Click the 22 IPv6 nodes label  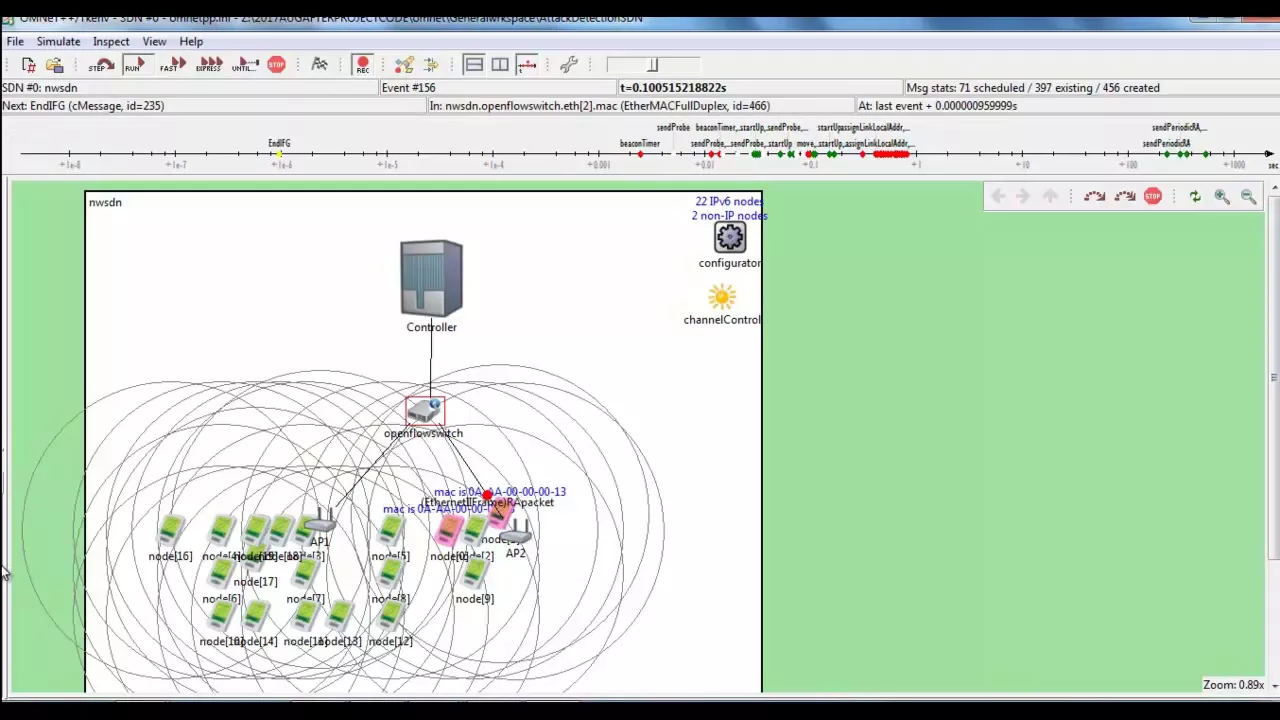pos(730,202)
